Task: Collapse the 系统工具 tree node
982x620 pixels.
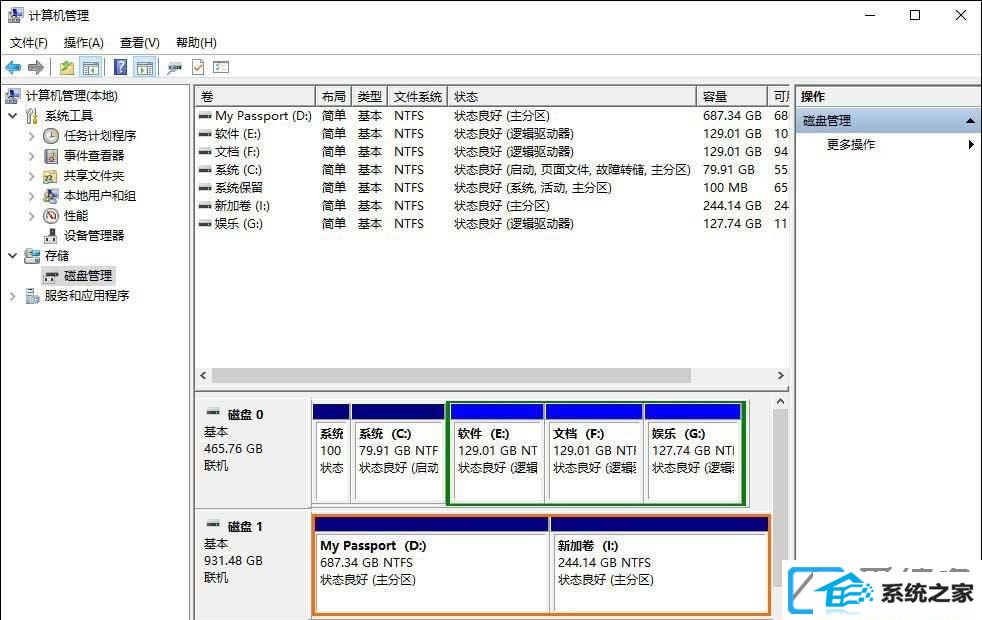Action: tap(13, 116)
